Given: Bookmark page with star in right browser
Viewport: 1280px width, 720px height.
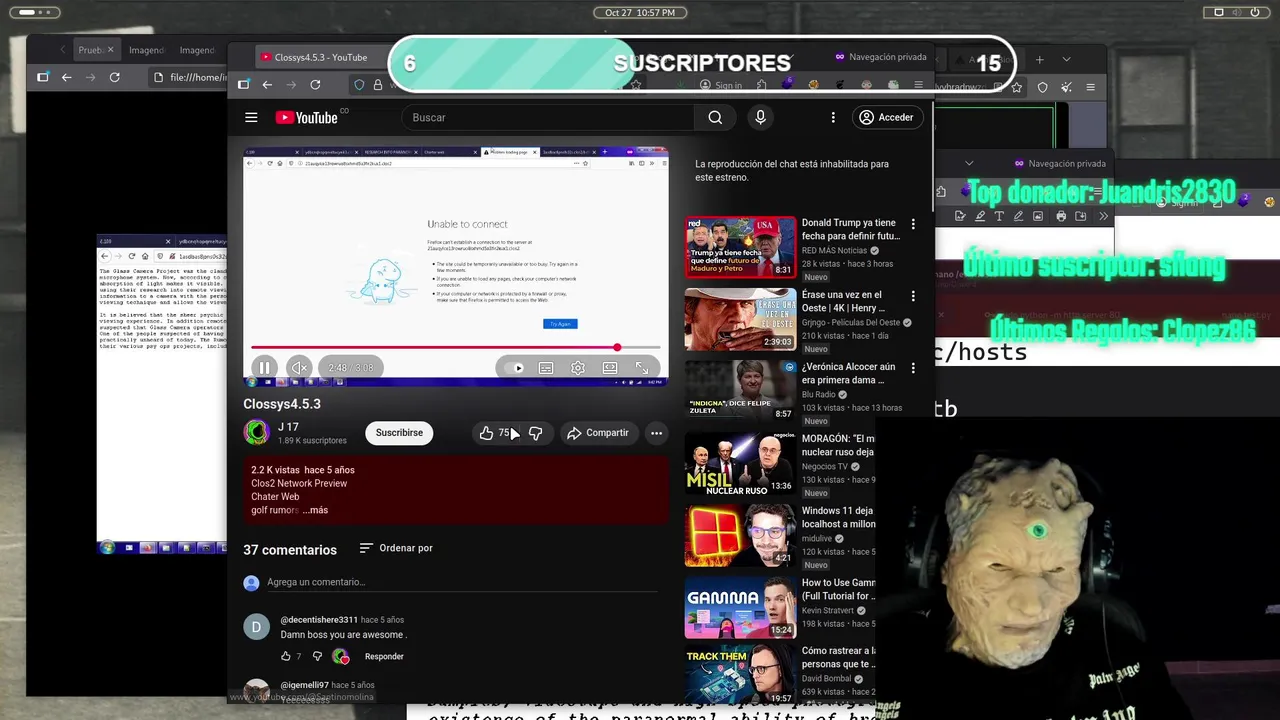Looking at the screenshot, I should tap(1017, 88).
